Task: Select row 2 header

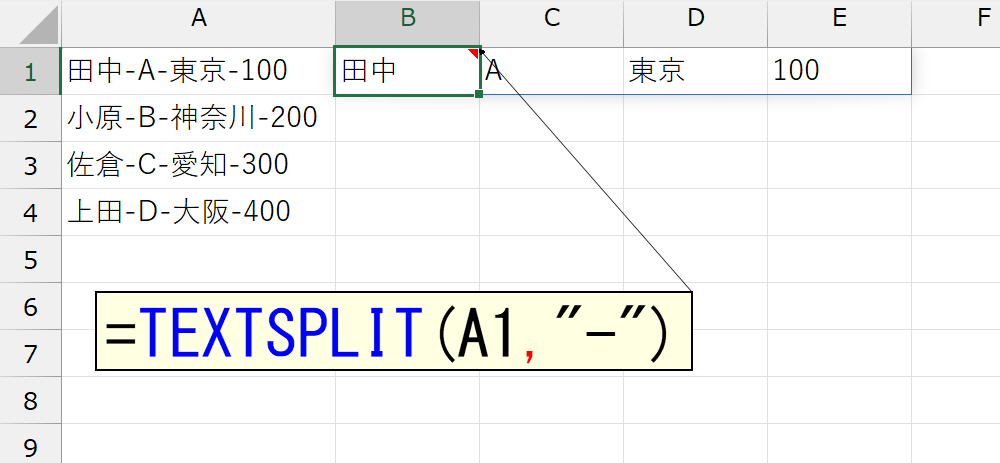Action: 31,118
